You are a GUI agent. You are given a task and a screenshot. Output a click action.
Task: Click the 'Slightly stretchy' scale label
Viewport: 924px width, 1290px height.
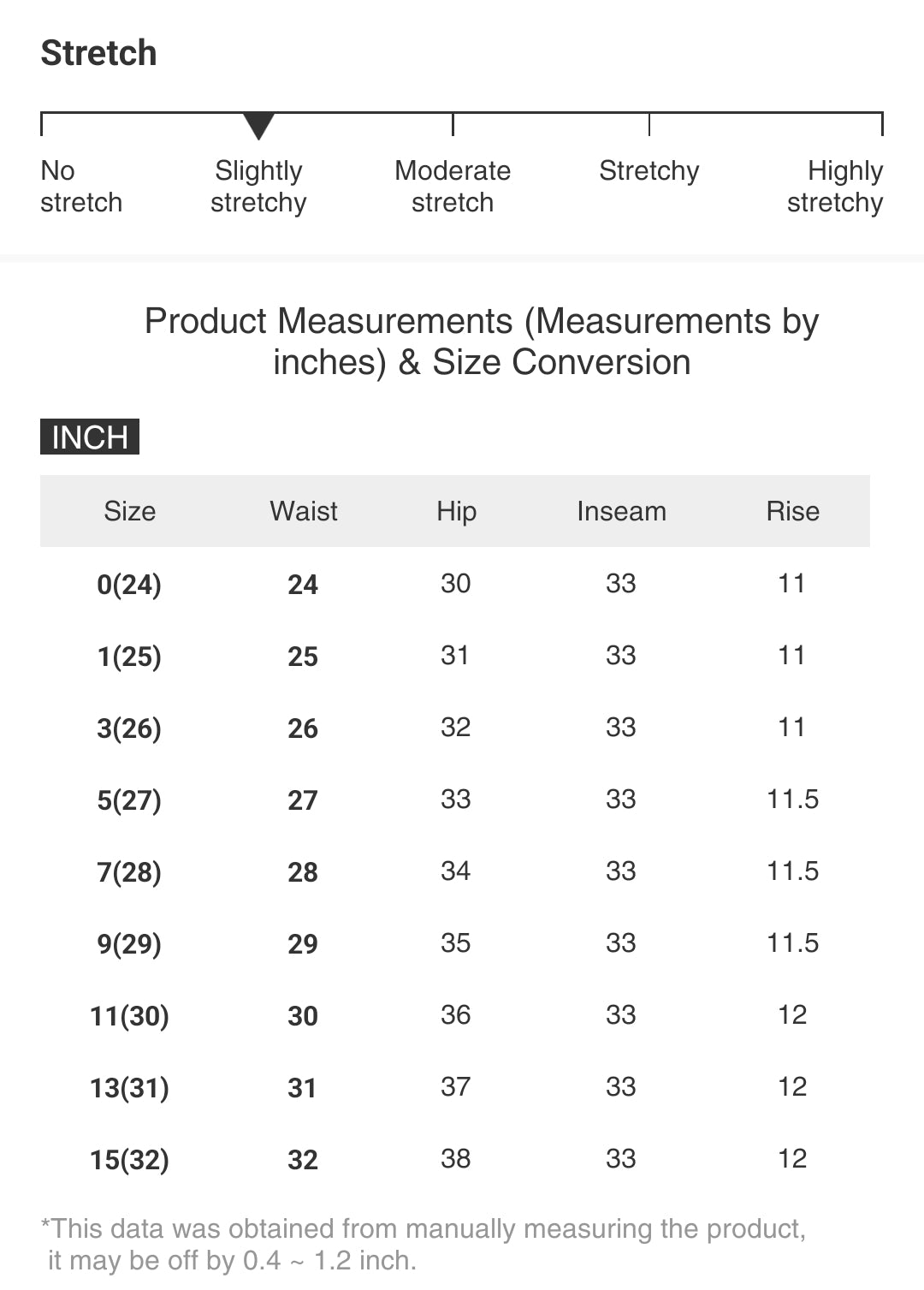click(258, 187)
